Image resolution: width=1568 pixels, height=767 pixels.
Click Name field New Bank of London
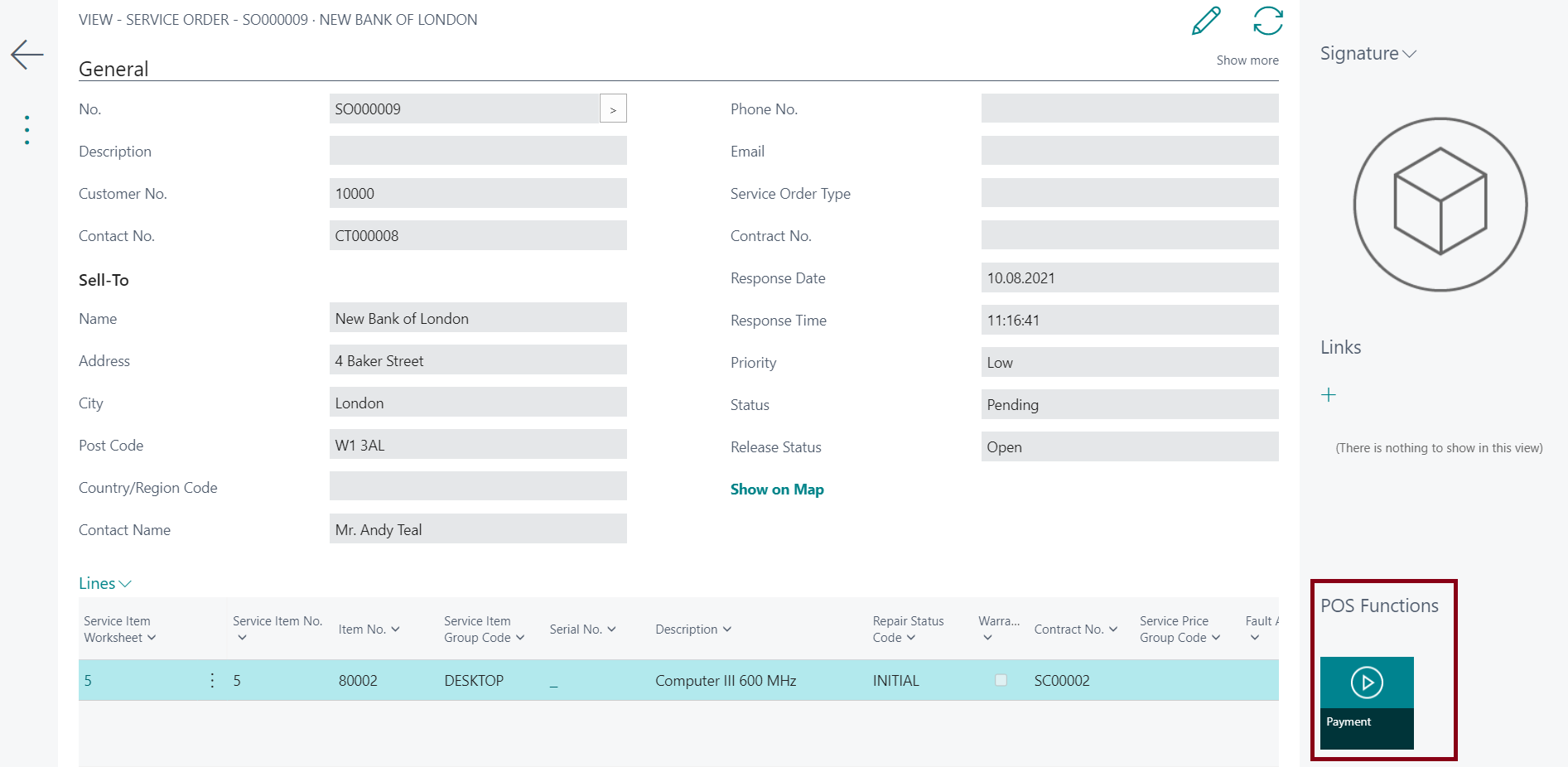click(478, 318)
